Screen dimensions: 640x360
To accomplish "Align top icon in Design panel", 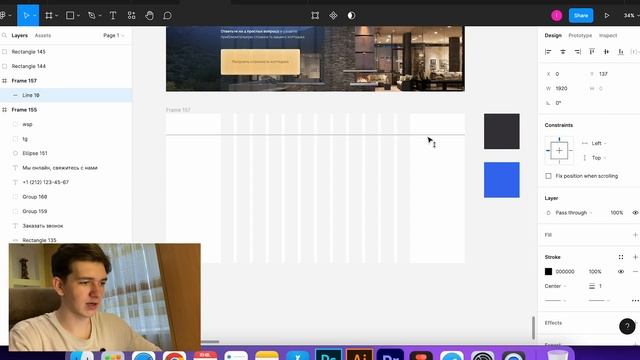I will tap(592, 51).
